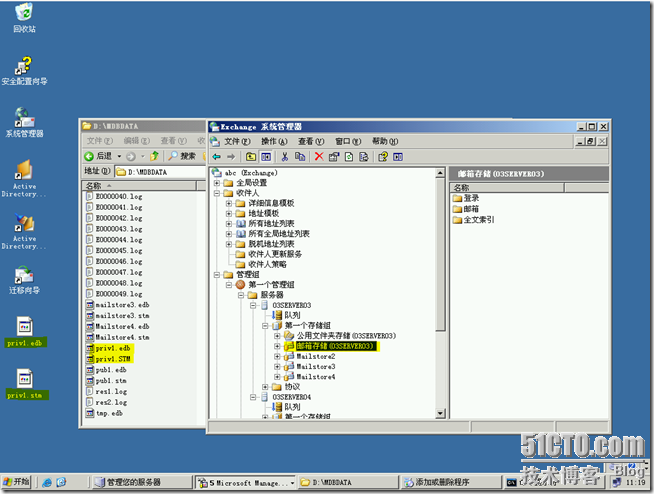Select the 登录 folder in the right pane

[x=466, y=198]
